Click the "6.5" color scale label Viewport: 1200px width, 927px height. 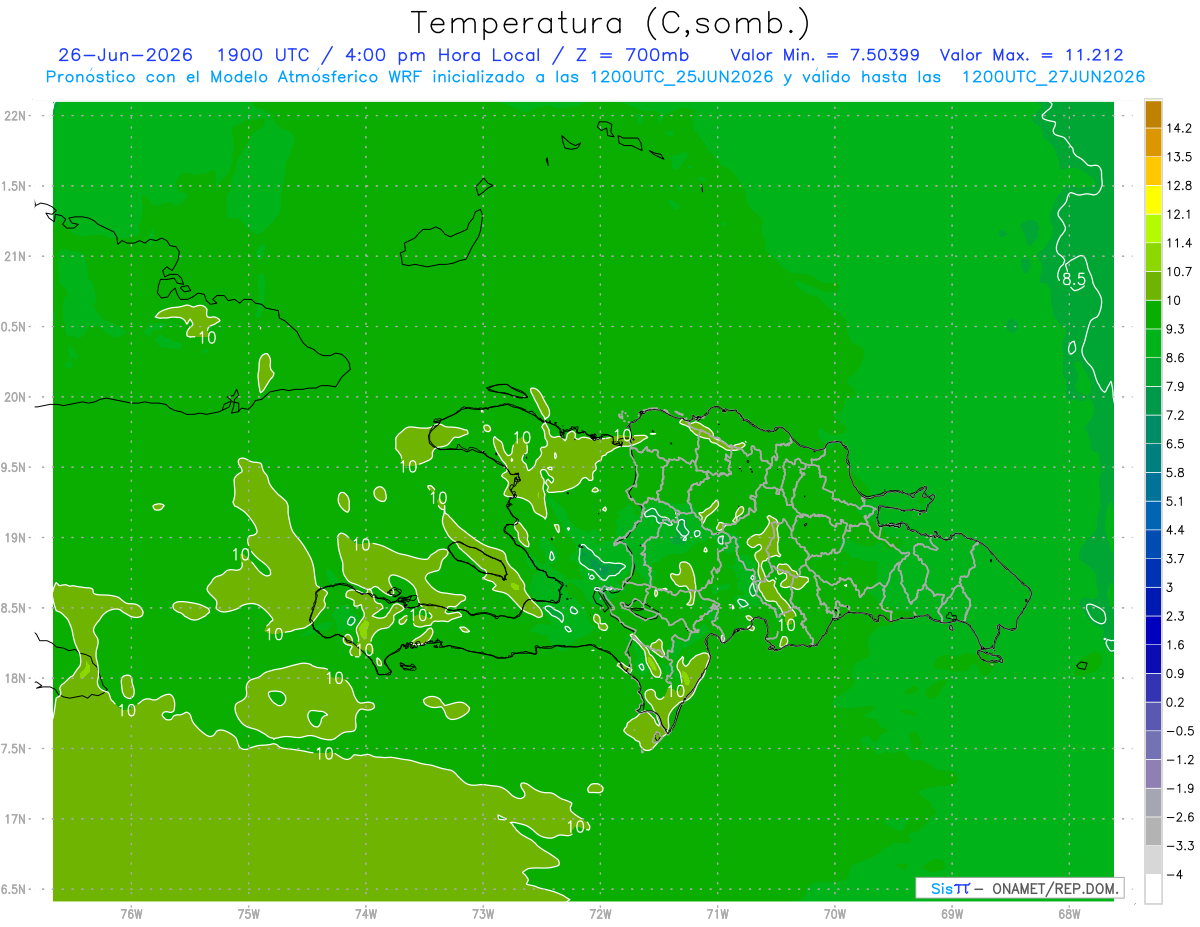click(1174, 444)
